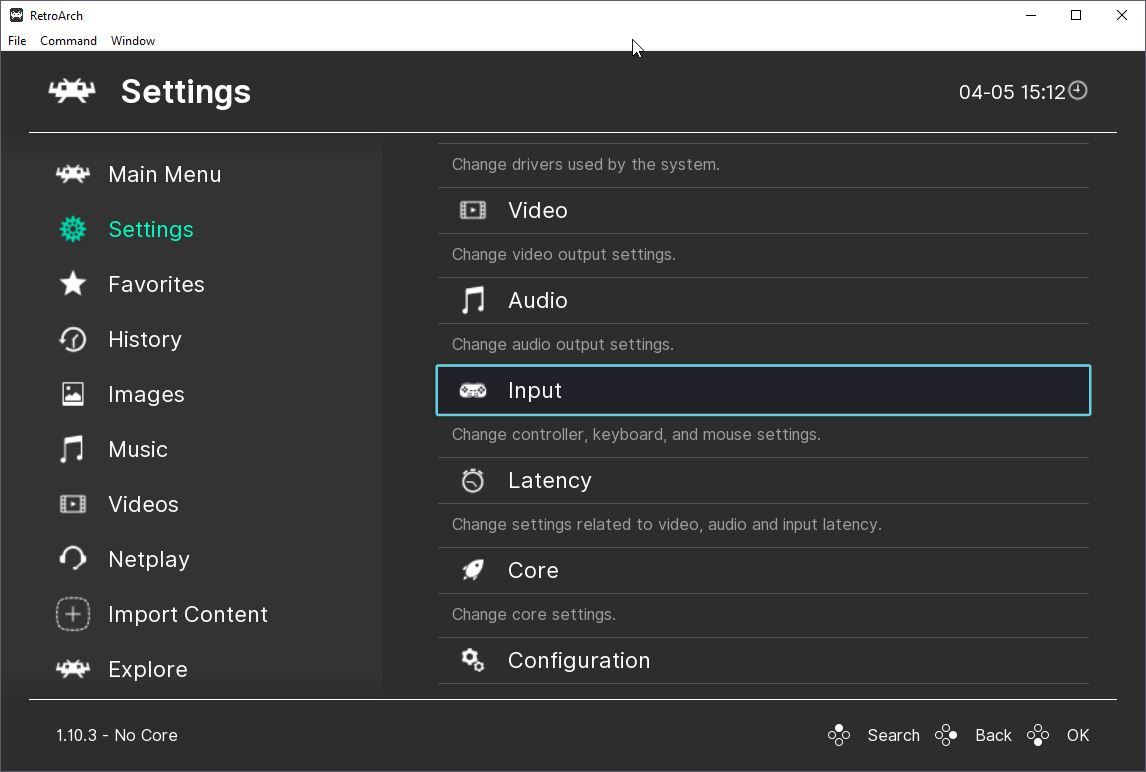The width and height of the screenshot is (1146, 772).
Task: Go to Main Menu in sidebar
Action: pyautogui.click(x=164, y=174)
